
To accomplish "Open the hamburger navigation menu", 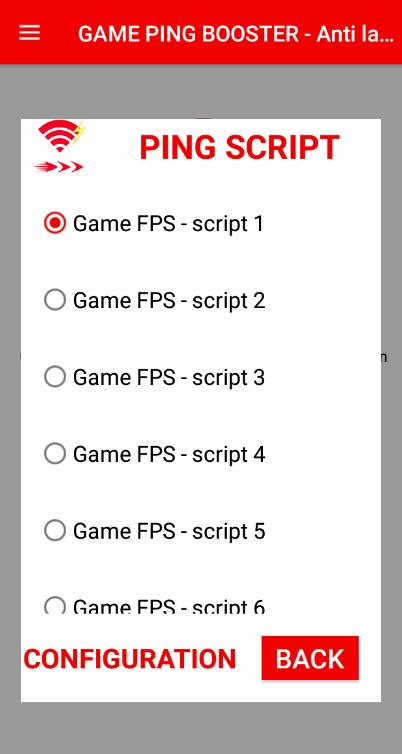I will click(29, 33).
